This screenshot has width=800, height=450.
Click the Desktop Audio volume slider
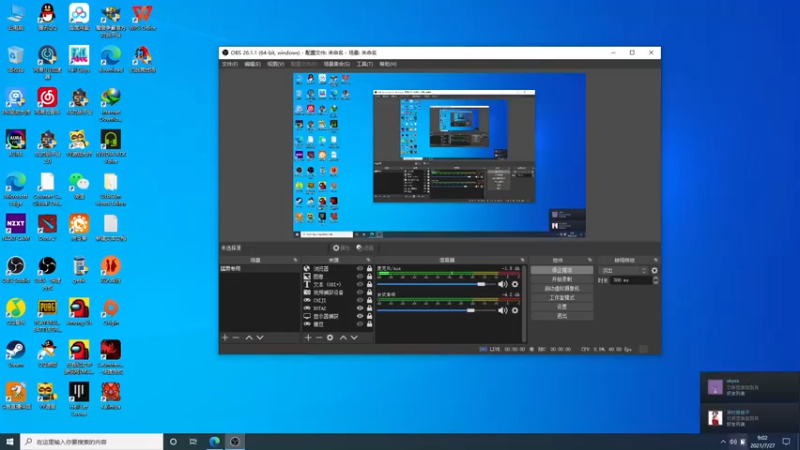pos(435,310)
